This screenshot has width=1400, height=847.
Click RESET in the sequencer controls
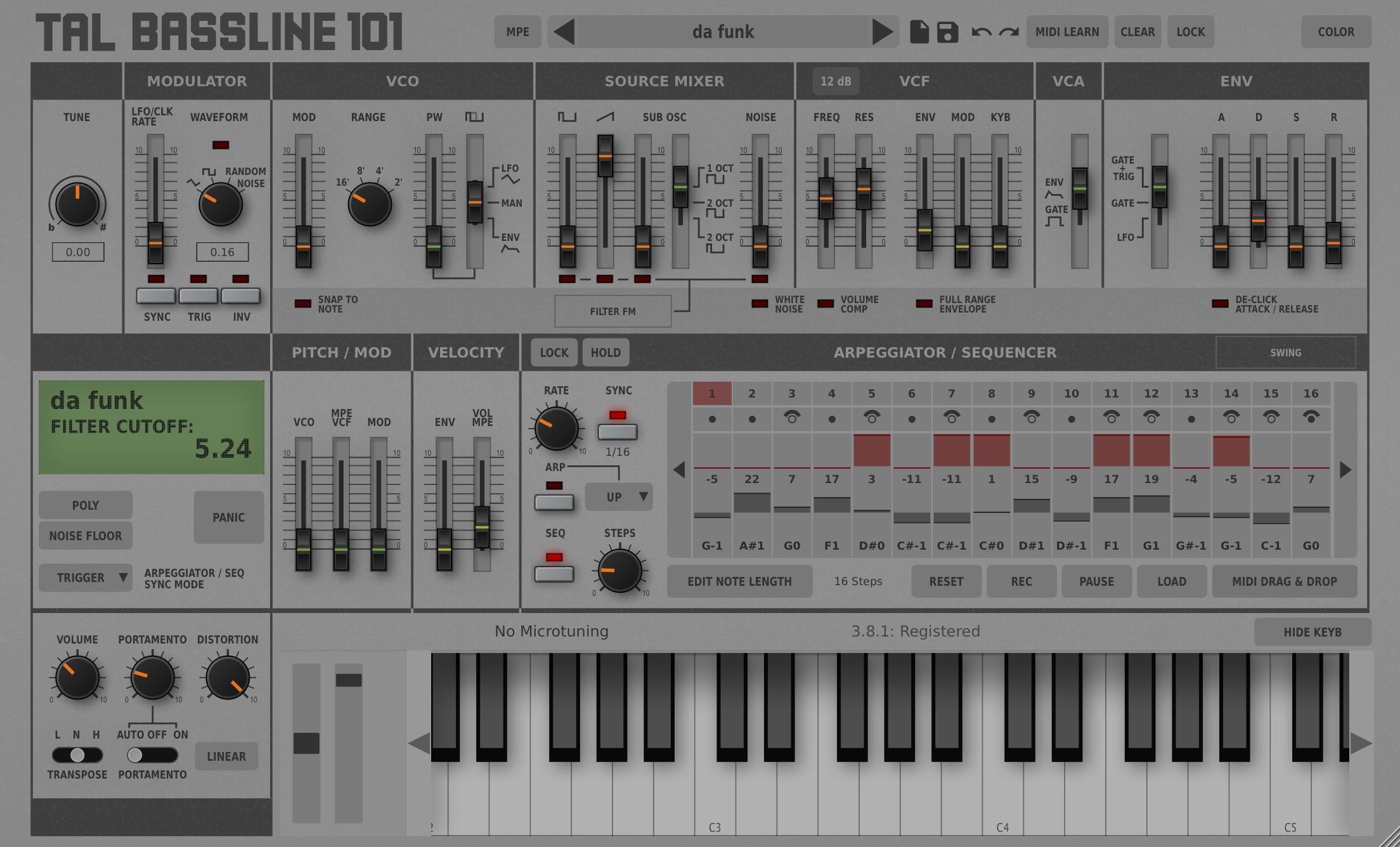pos(946,581)
